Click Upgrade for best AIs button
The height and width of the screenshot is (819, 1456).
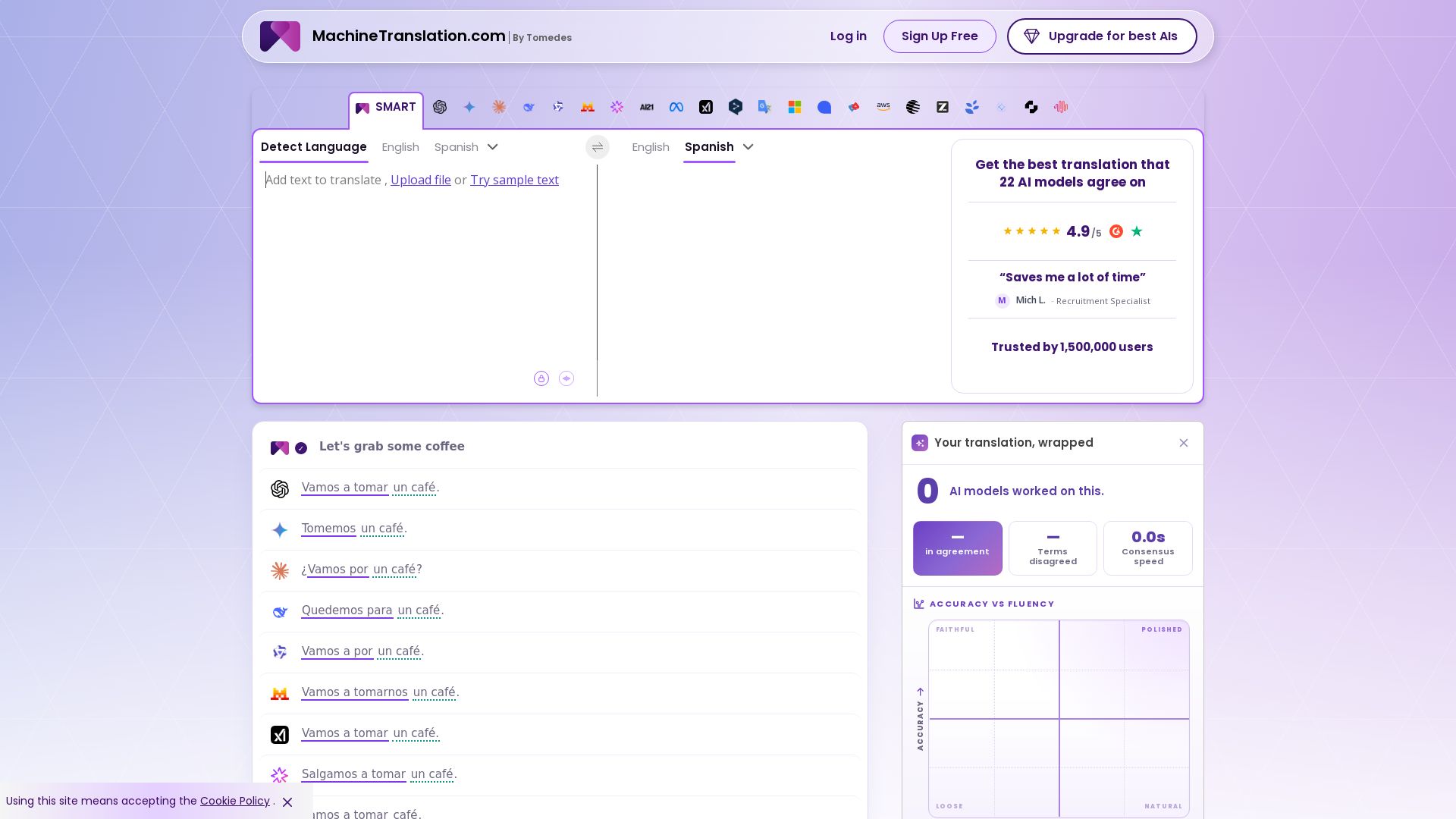point(1102,36)
